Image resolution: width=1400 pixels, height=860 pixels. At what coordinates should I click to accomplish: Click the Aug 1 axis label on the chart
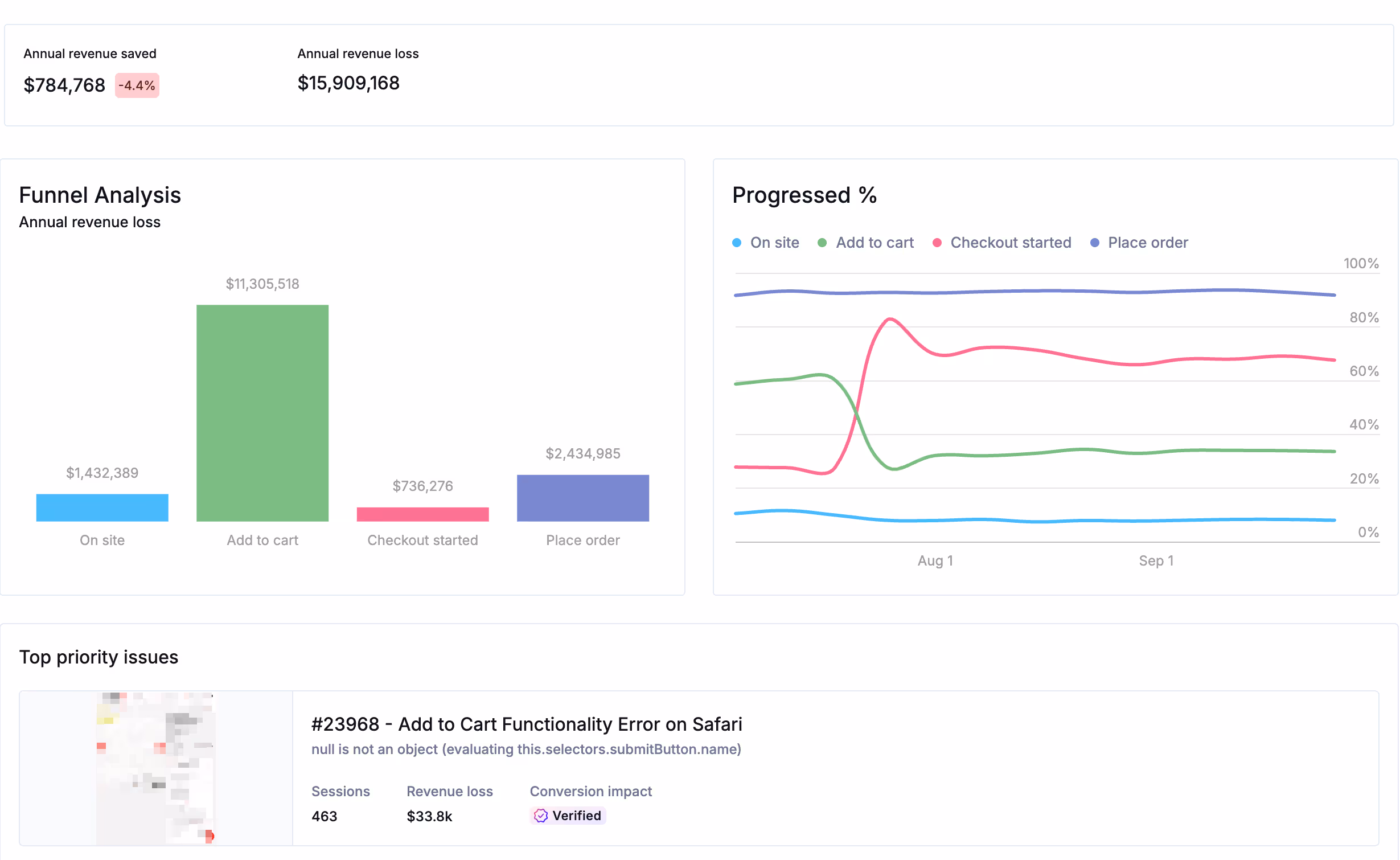[x=935, y=560]
